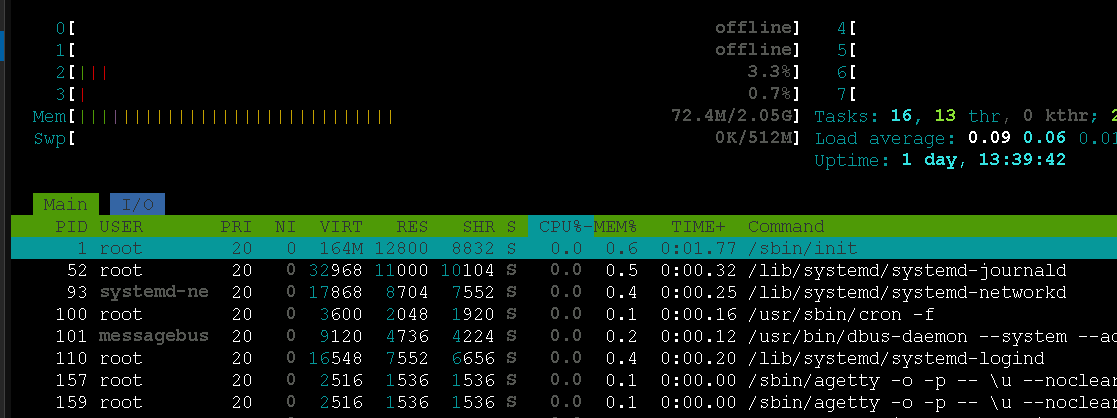Switch to the I/O tab
1117x418 pixels.
click(137, 204)
